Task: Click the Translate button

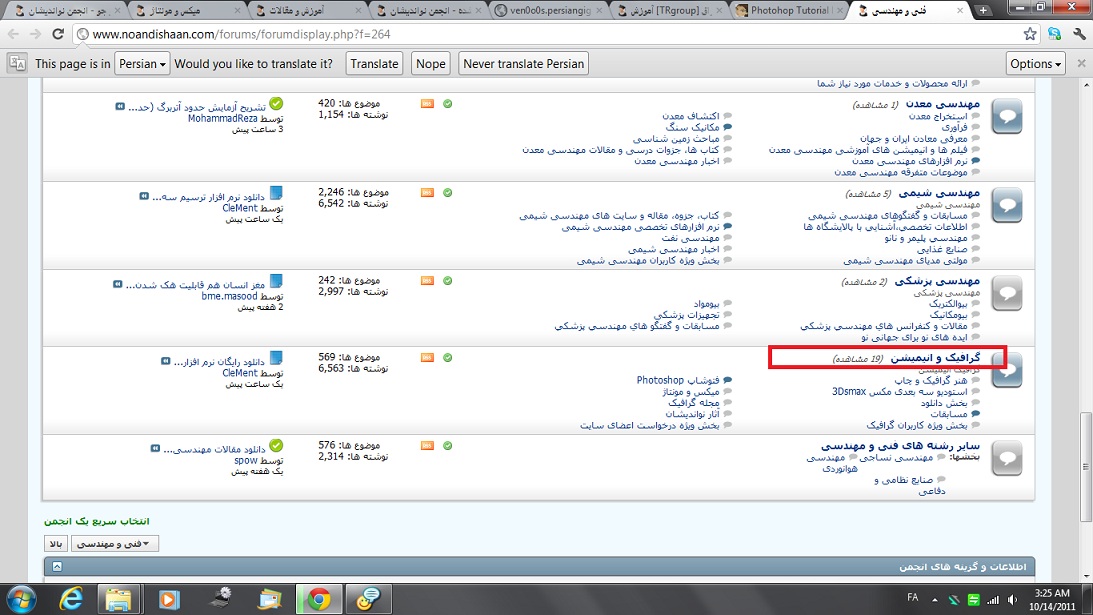Action: tap(375, 63)
